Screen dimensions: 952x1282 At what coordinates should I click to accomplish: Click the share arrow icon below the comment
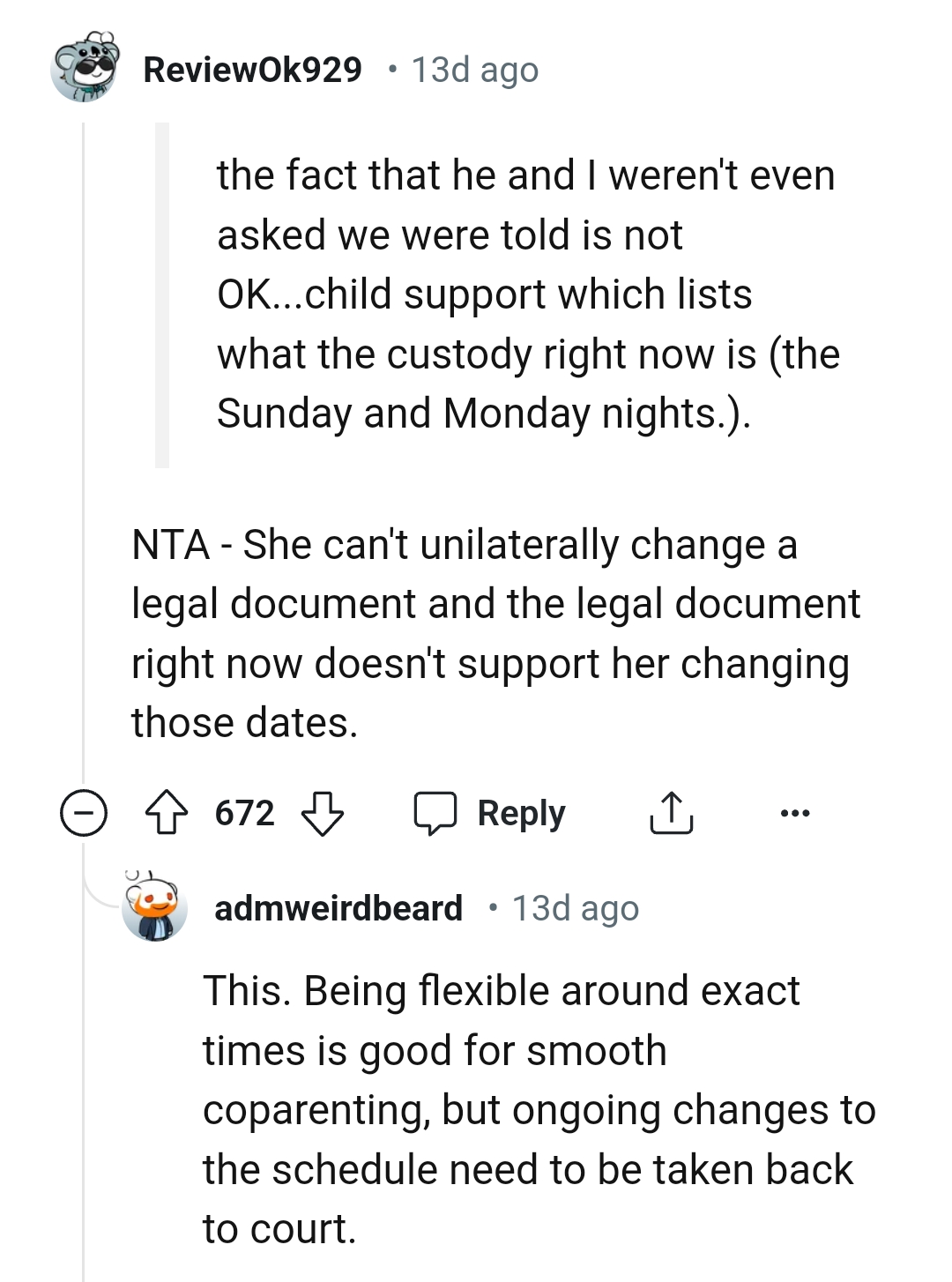[x=672, y=812]
